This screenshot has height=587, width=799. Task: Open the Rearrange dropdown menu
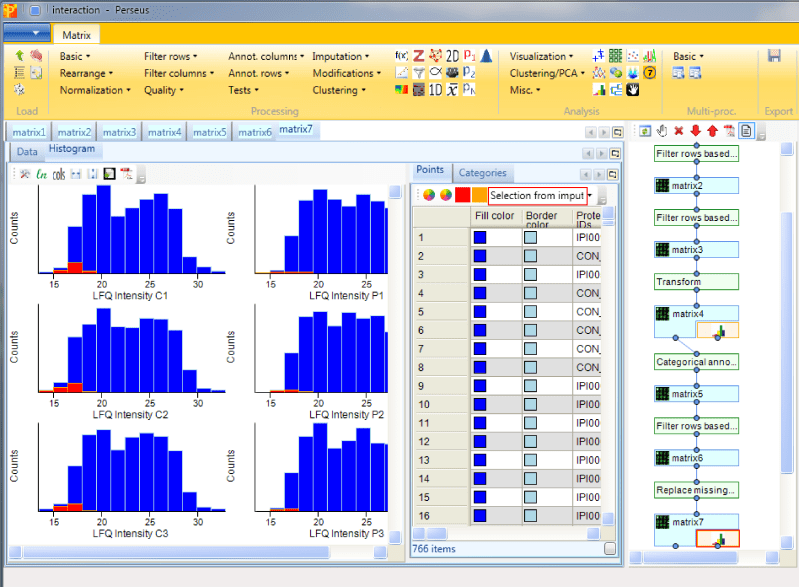tap(86, 73)
